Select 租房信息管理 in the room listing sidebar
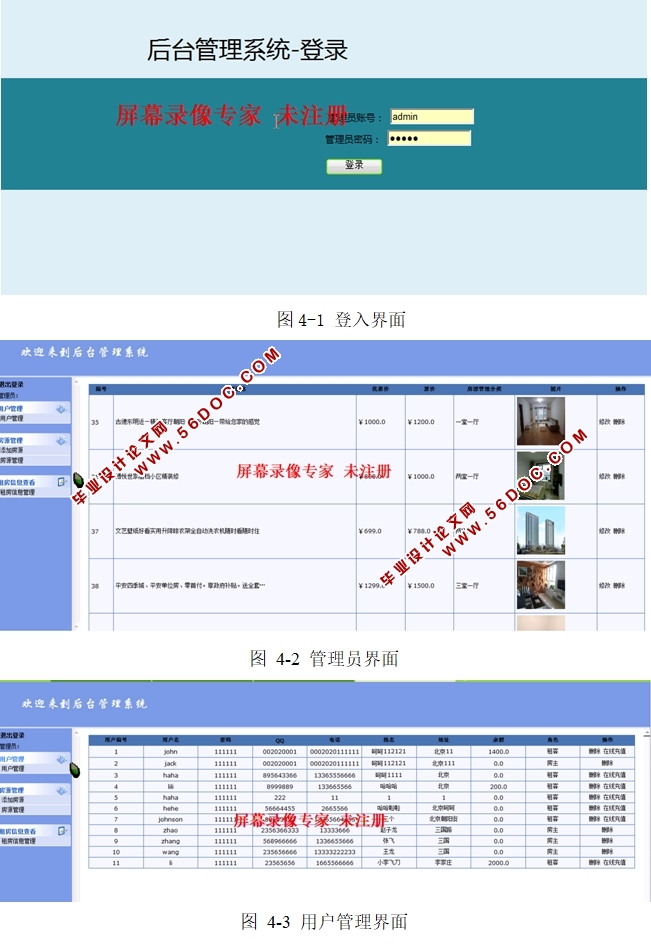 [x=18, y=492]
